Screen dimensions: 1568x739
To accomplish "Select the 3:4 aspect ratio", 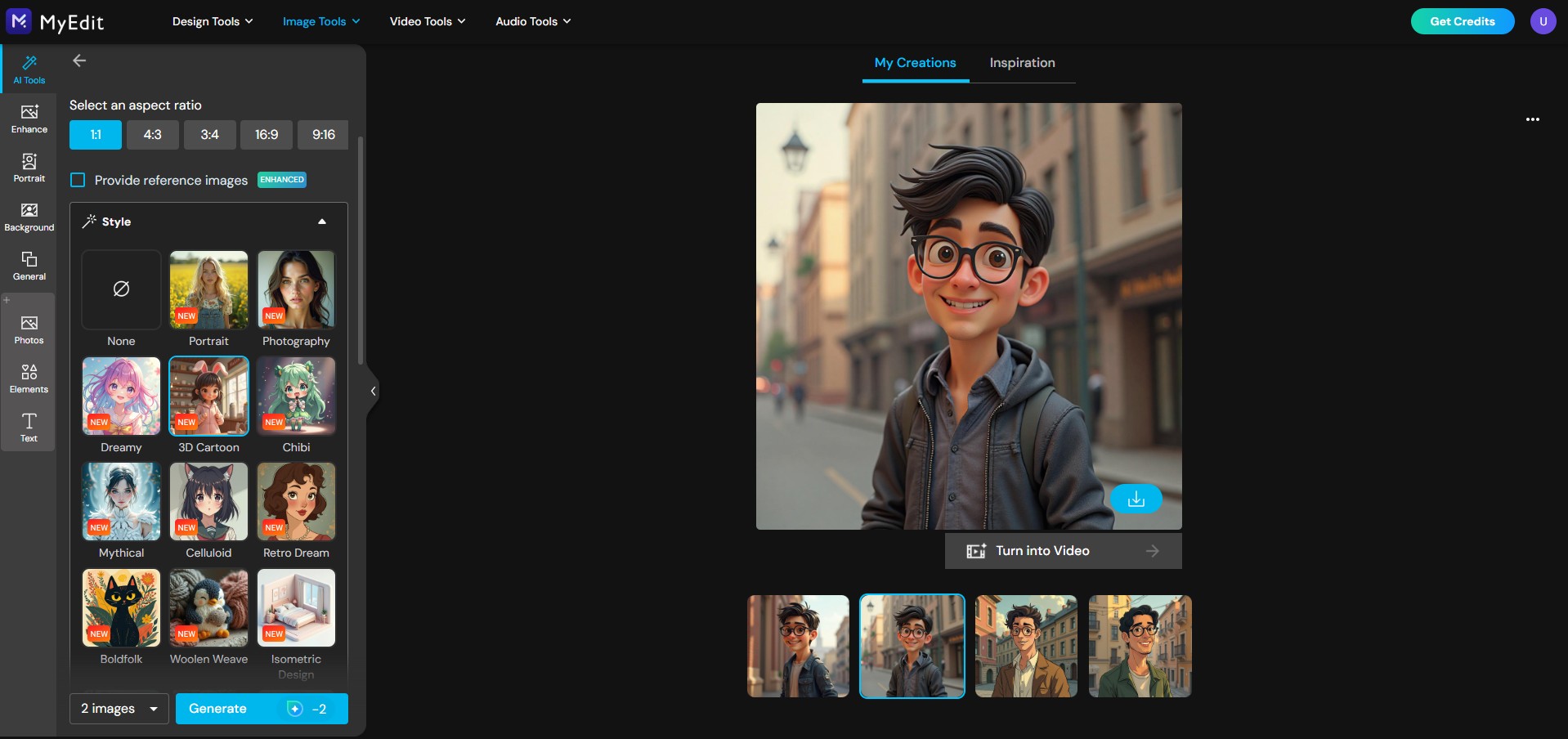I will point(209,134).
